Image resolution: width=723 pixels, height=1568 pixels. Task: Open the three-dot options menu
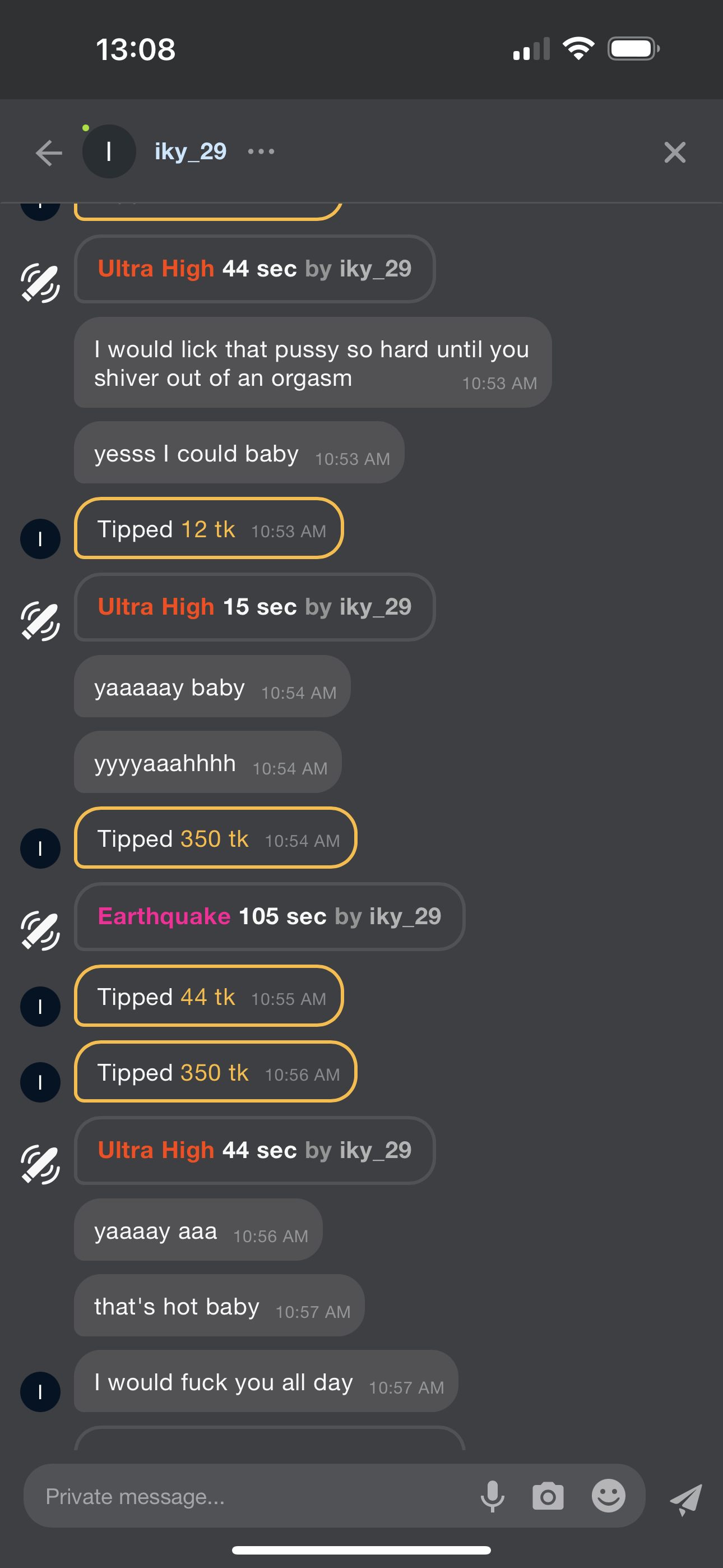coord(261,151)
